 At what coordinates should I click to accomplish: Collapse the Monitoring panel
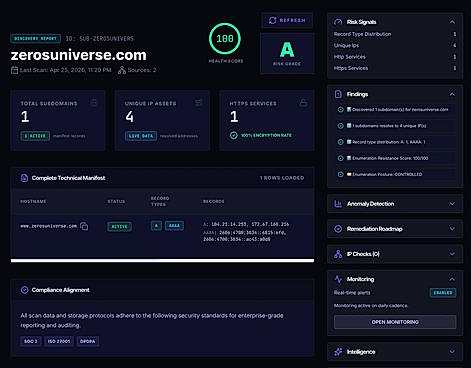(x=452, y=279)
